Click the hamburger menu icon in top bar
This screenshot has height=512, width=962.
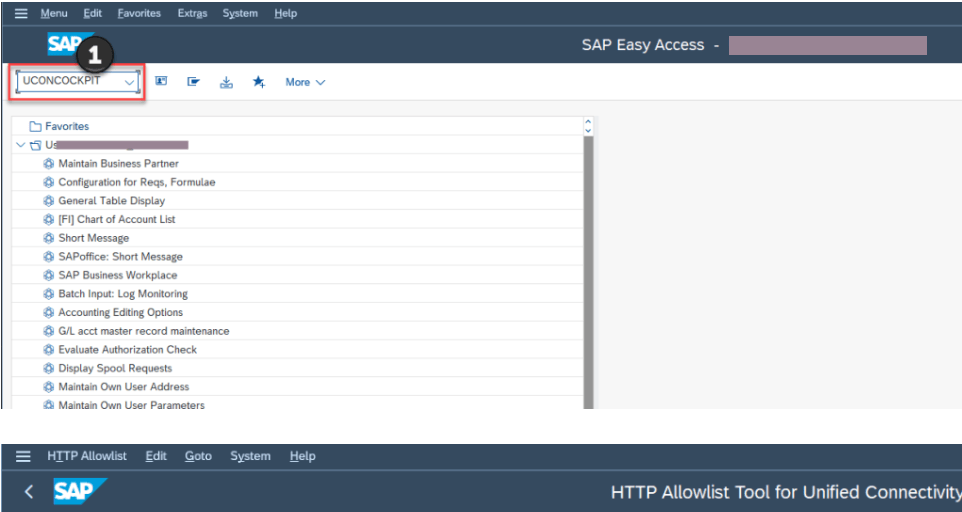click(x=21, y=14)
